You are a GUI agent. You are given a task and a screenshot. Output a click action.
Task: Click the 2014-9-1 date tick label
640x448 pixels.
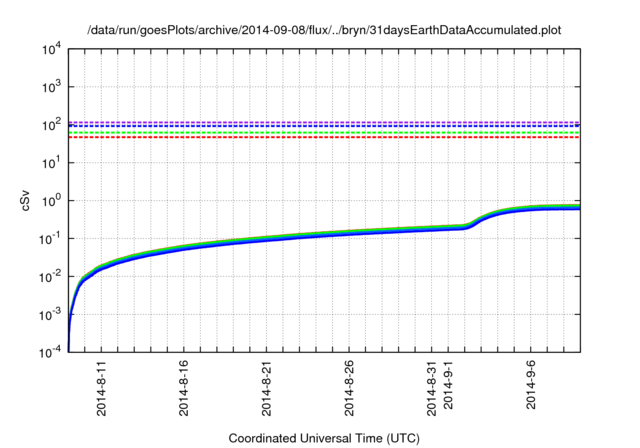(448, 385)
